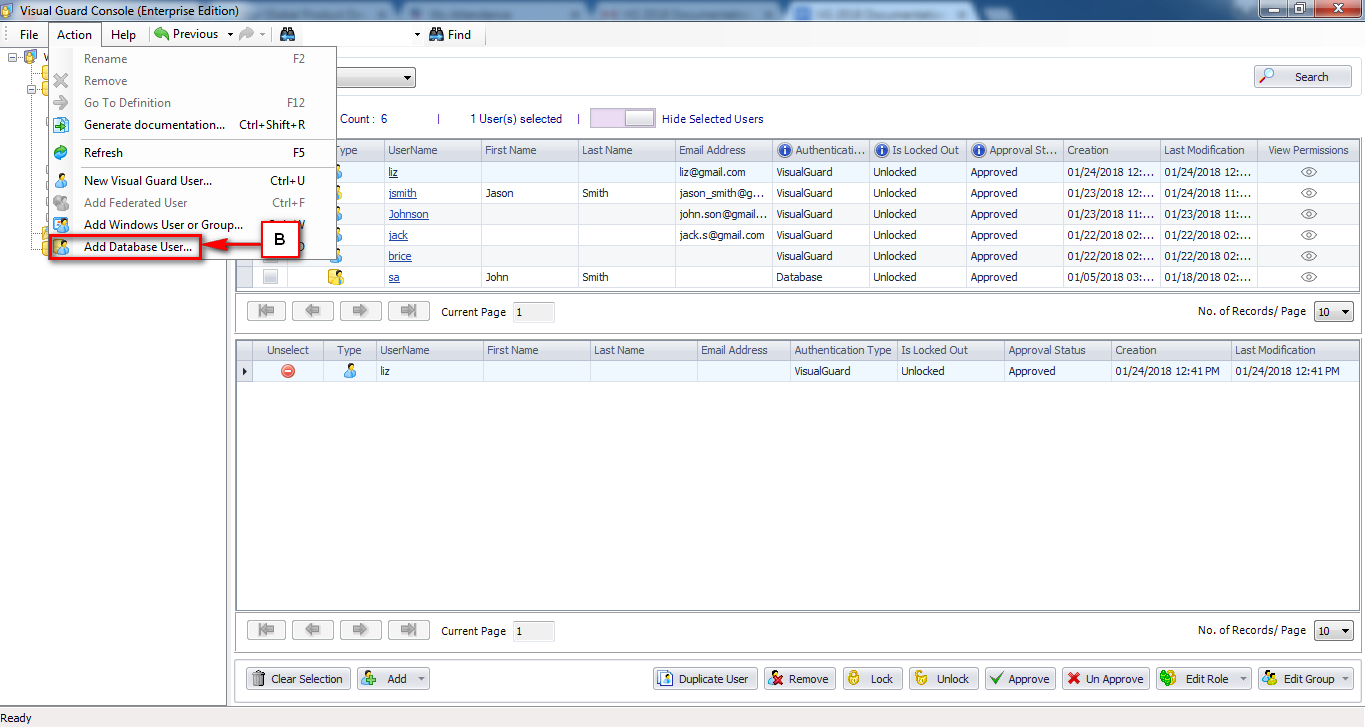Click the upper Current Page input field
1365x728 pixels.
pos(534,312)
